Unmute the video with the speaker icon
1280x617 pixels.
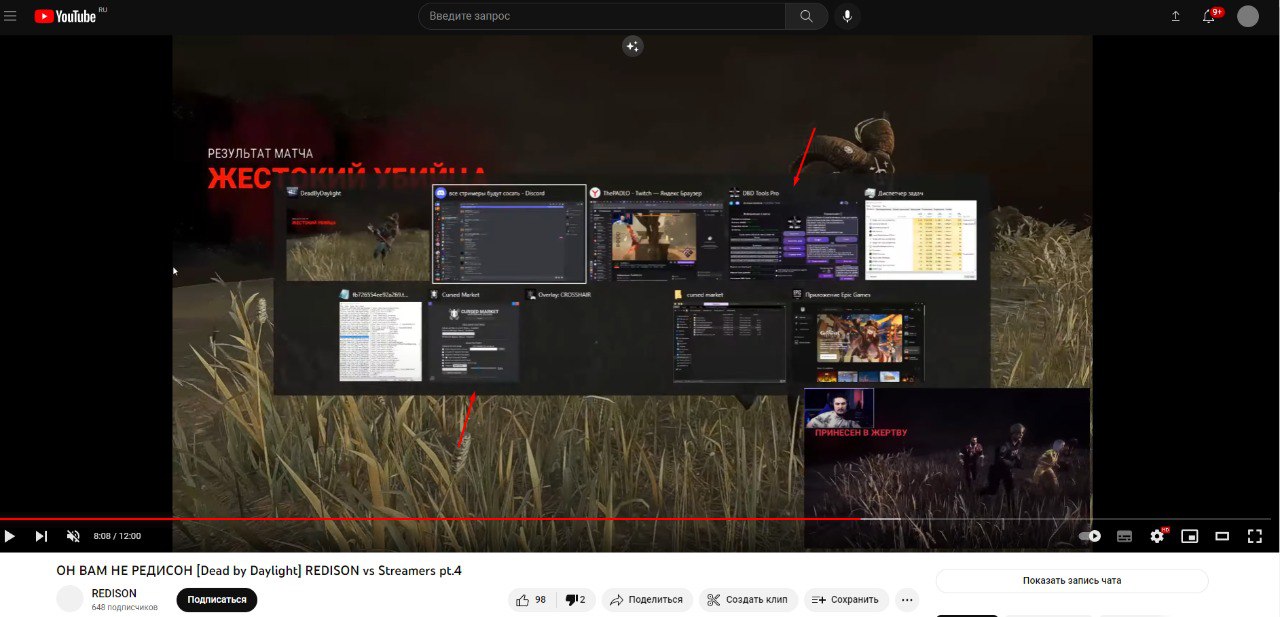[x=73, y=536]
